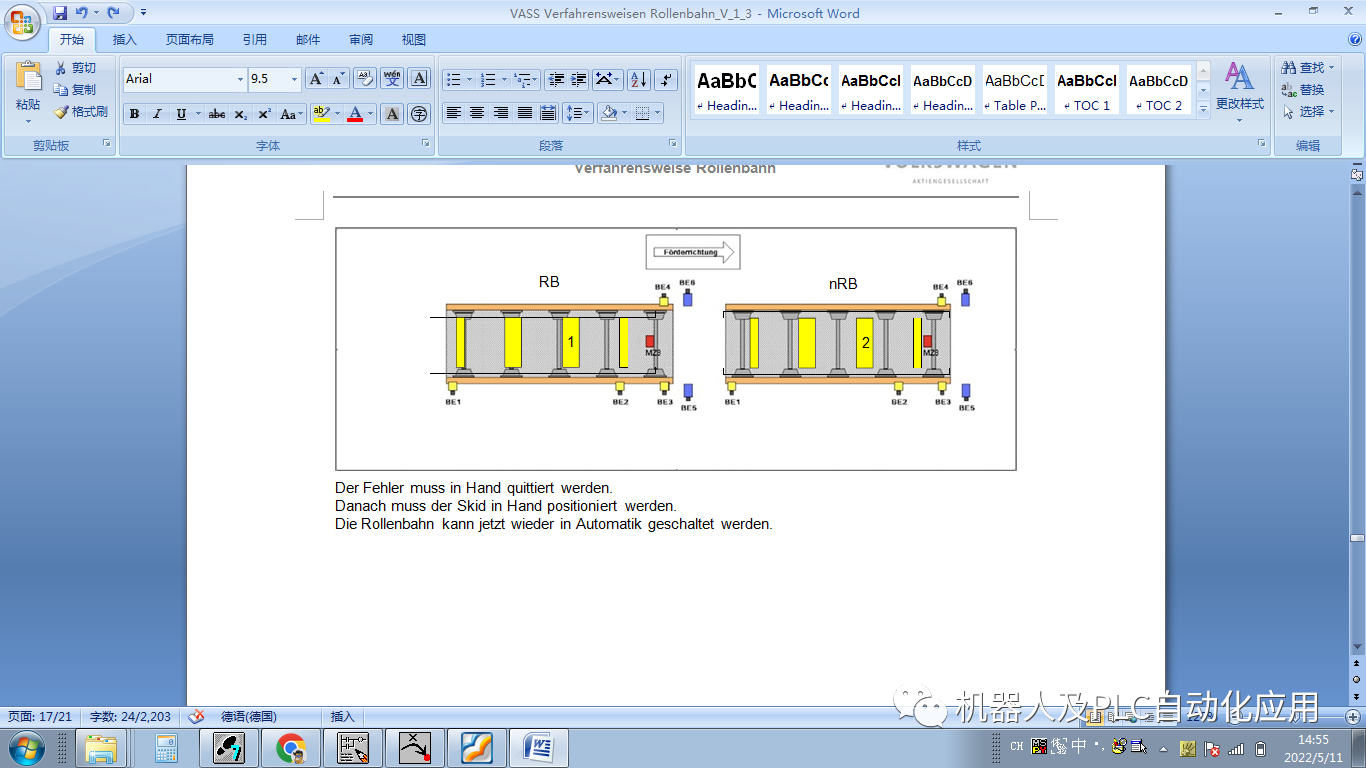Viewport: 1366px width, 768px height.
Task: Expand the line spacing dropdown
Action: point(576,113)
